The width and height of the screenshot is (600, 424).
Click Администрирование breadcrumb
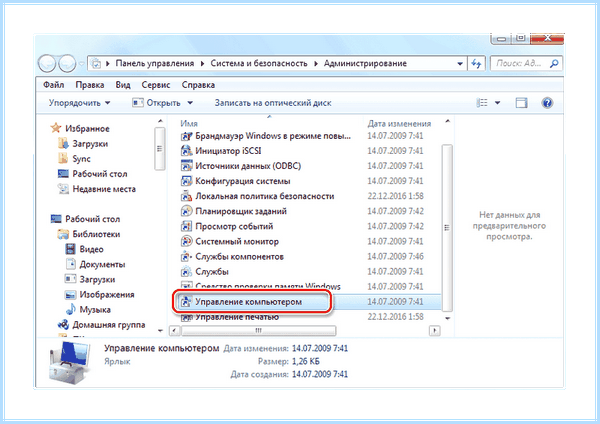[x=365, y=64]
